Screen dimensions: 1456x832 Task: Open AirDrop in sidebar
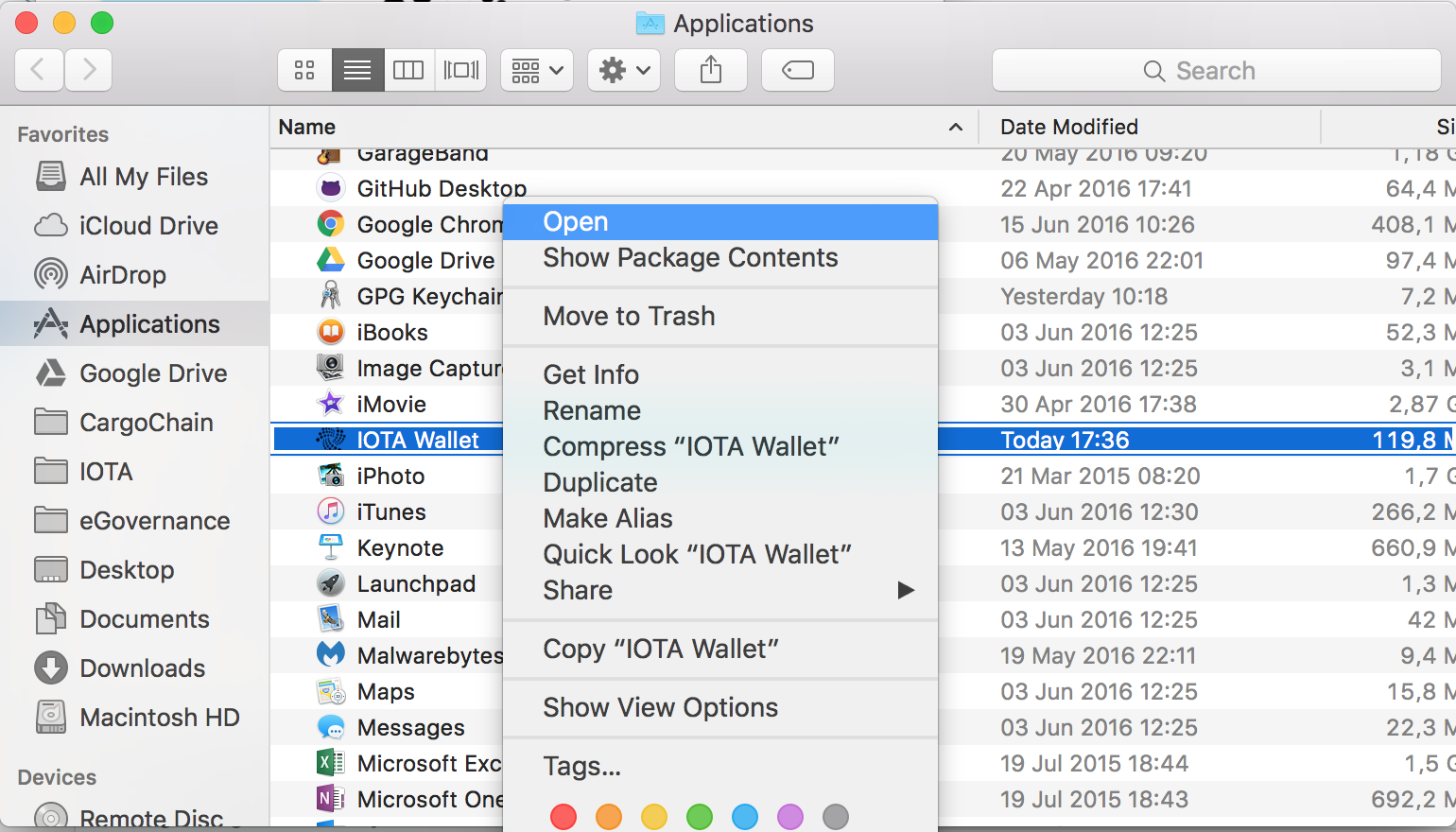[x=134, y=275]
